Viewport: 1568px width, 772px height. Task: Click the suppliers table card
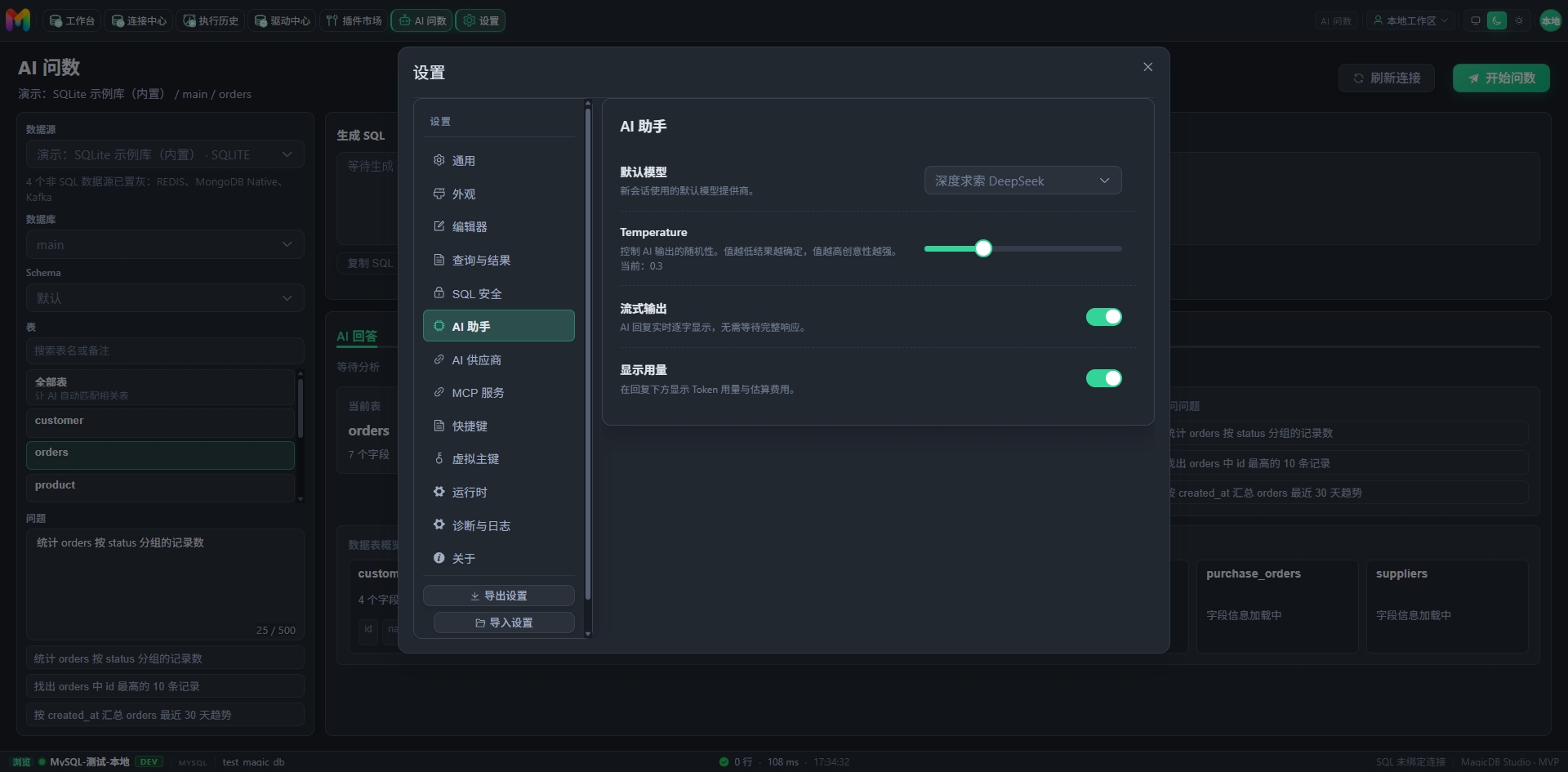coord(1447,605)
